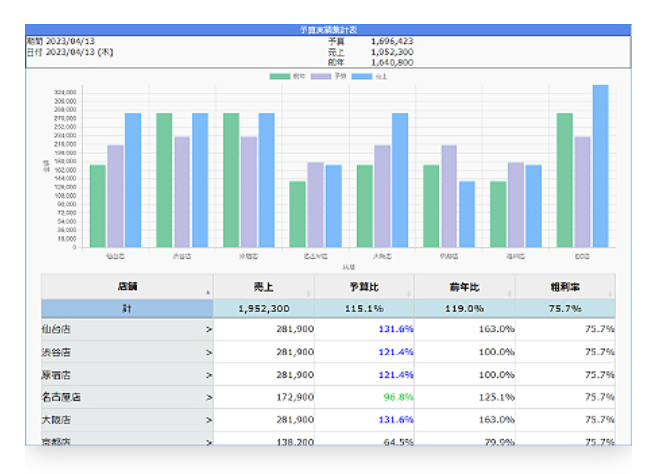This screenshot has height=474, width=657.
Task: Select the 予算実績集計表 title bar
Action: pos(328,31)
